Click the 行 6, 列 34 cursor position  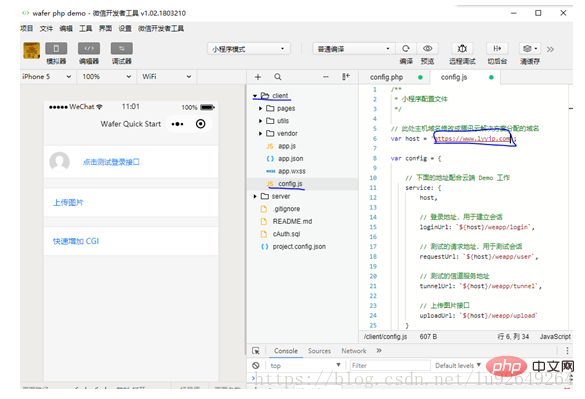point(513,337)
